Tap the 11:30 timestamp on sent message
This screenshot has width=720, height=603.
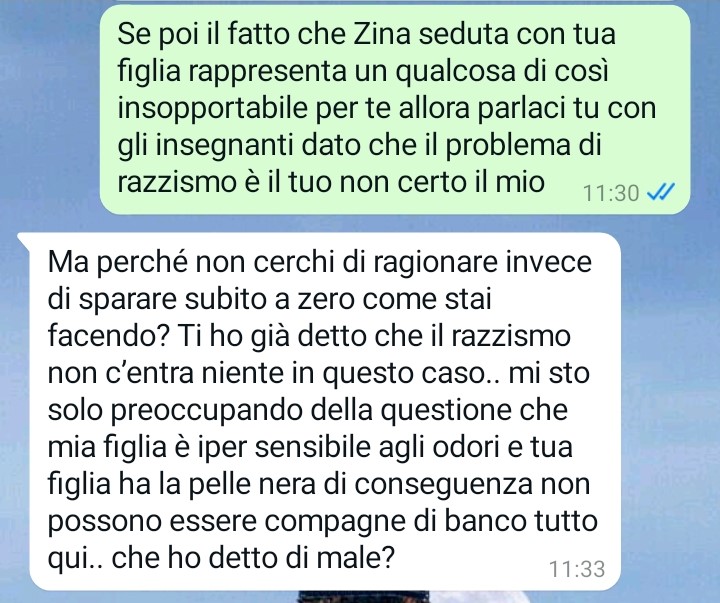[611, 193]
